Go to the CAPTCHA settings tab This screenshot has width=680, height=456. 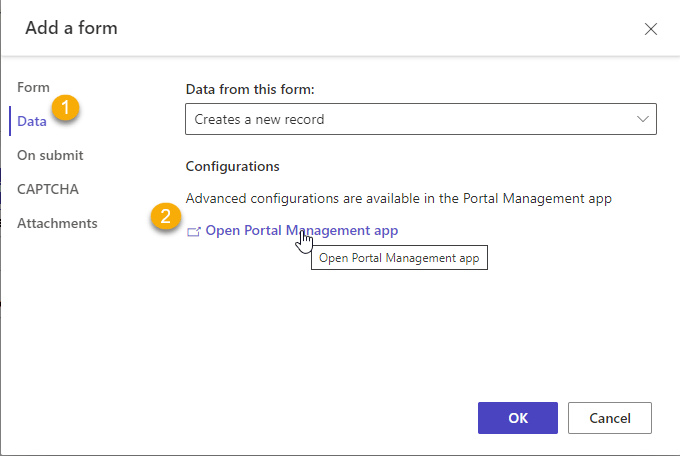(47, 189)
